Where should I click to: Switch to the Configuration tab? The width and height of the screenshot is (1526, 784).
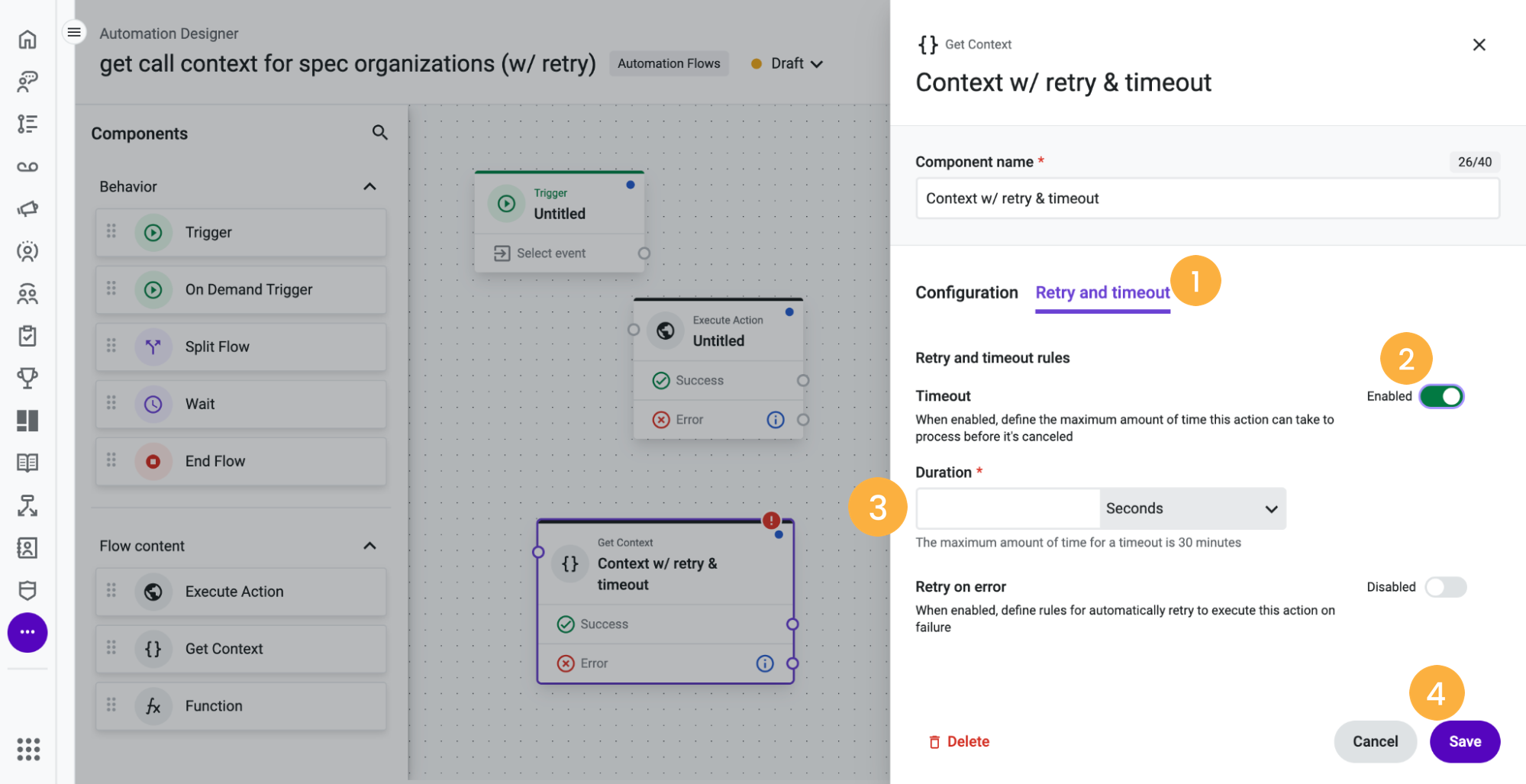966,292
